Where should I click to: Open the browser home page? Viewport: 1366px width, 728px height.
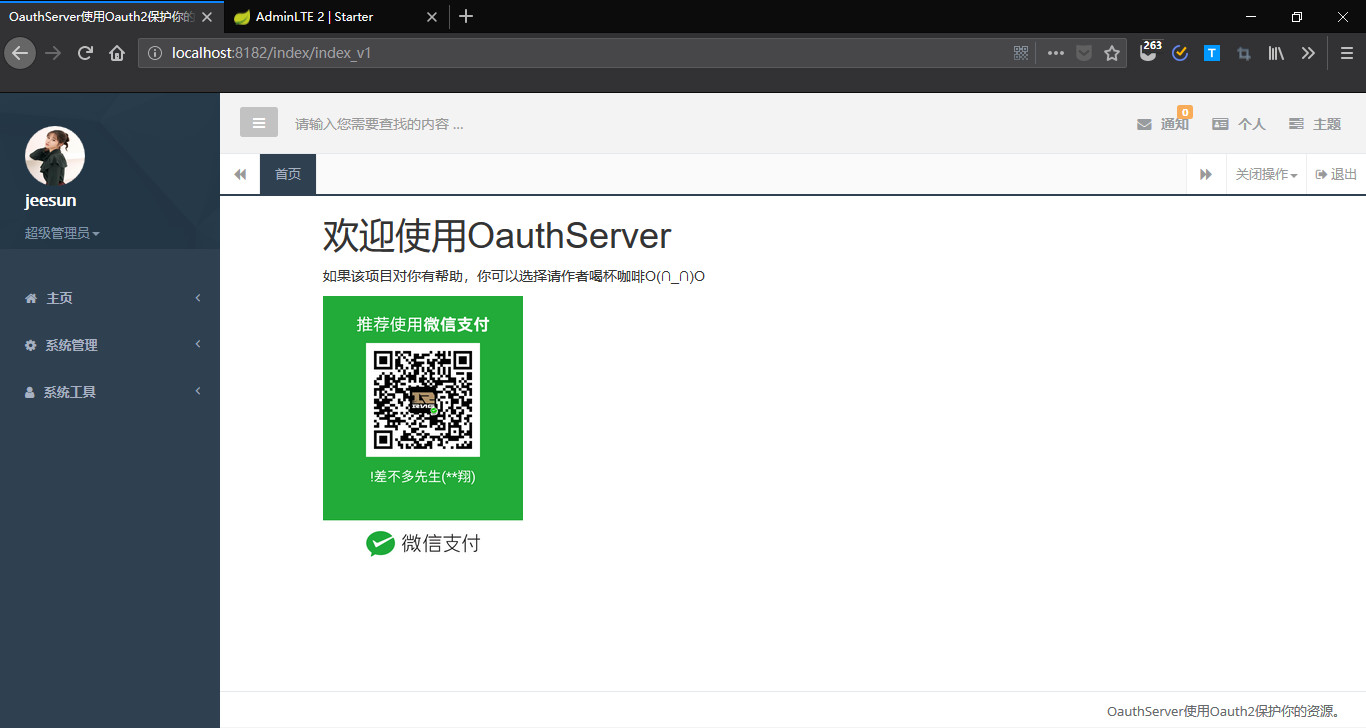point(117,53)
